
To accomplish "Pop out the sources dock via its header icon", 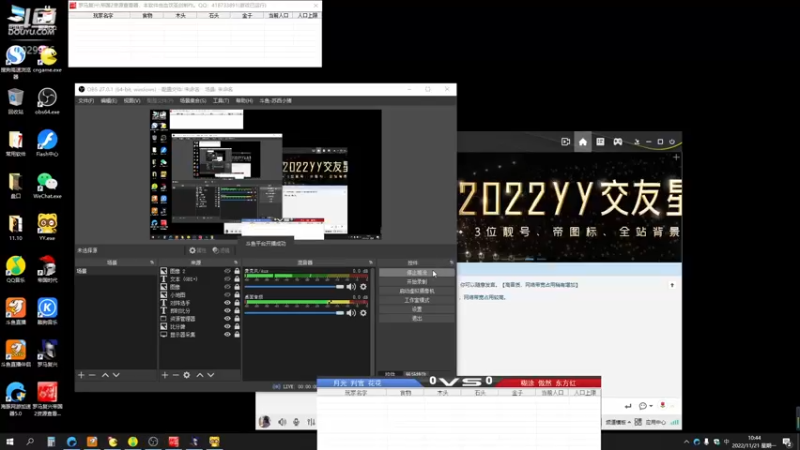I will tap(235, 262).
